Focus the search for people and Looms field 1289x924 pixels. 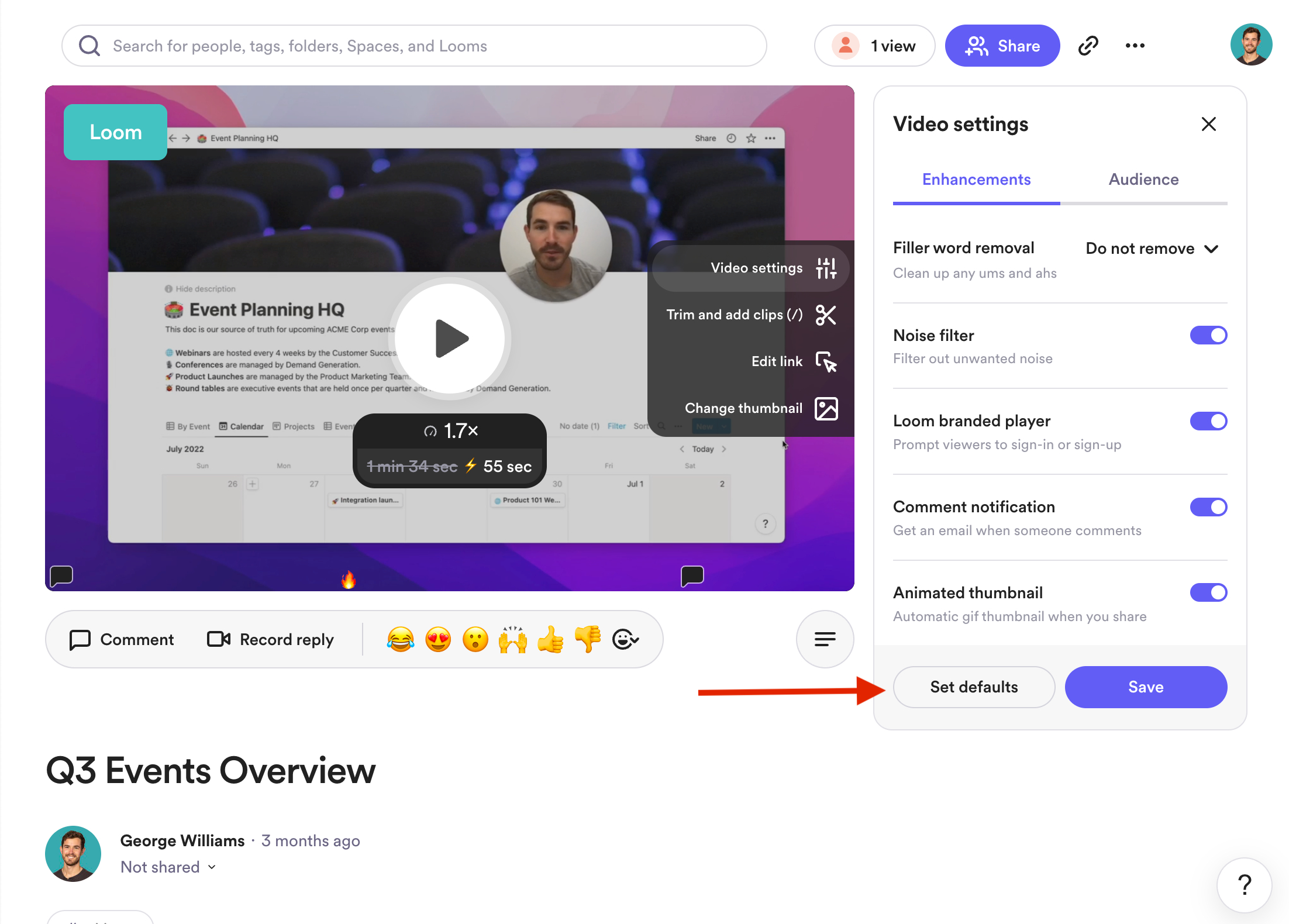coord(414,46)
